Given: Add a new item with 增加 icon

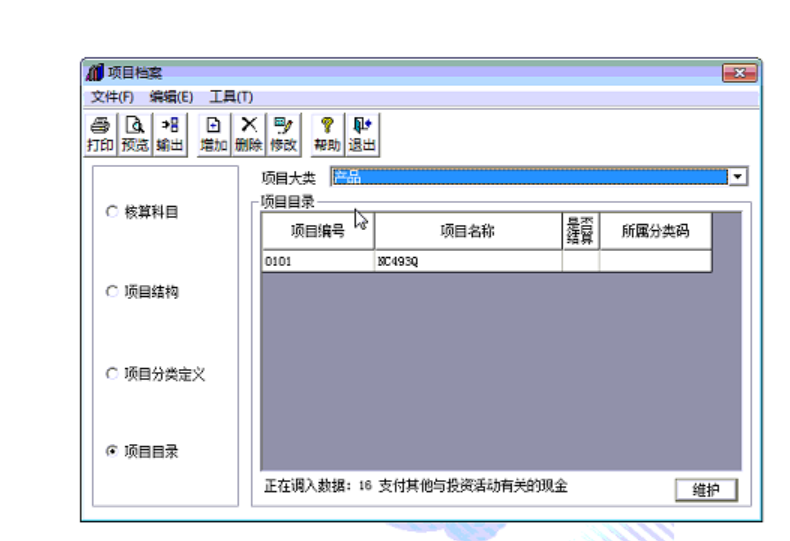Looking at the screenshot, I should pyautogui.click(x=214, y=134).
